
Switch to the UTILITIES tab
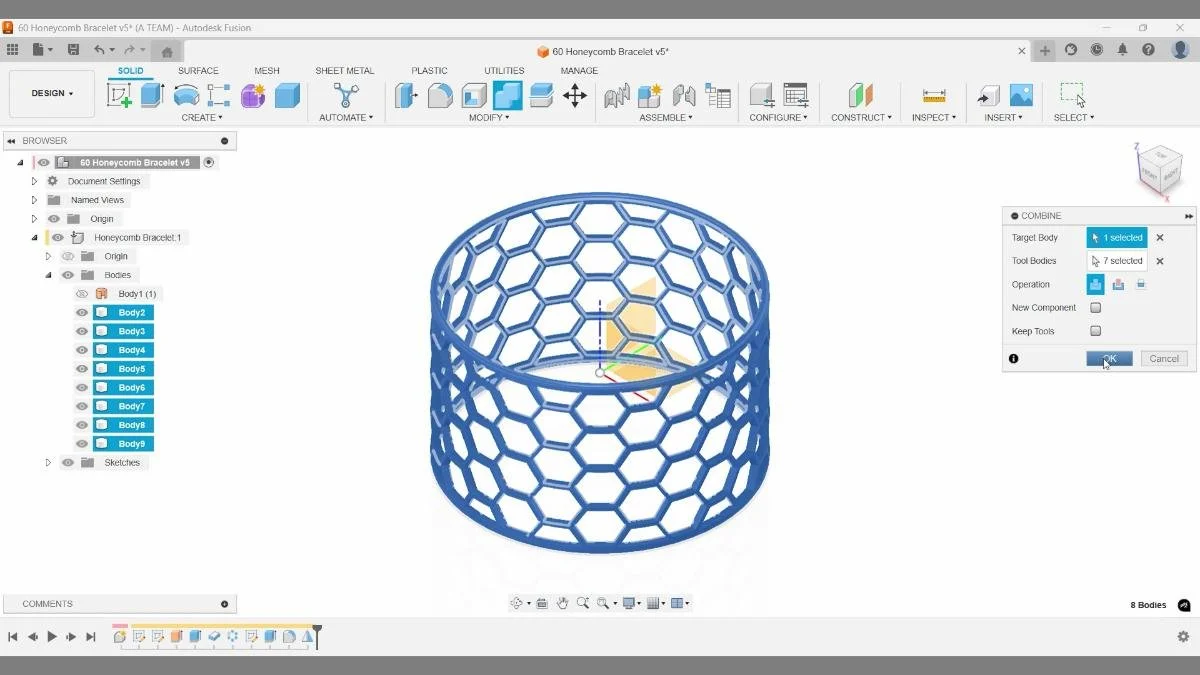tap(504, 71)
